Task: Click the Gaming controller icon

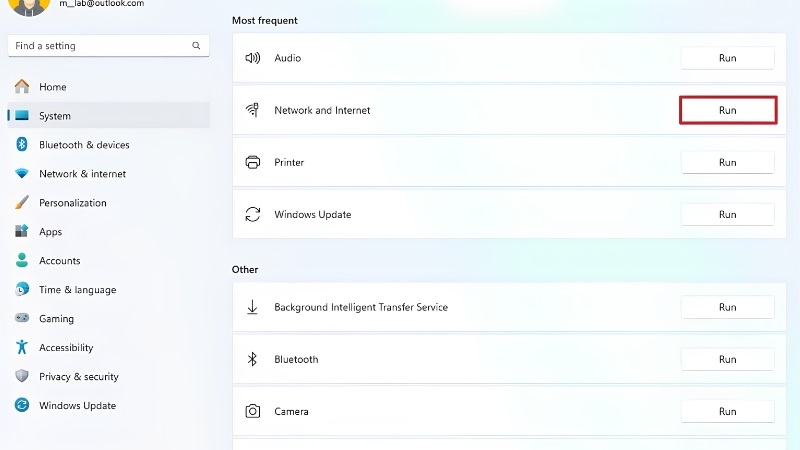Action: (21, 318)
